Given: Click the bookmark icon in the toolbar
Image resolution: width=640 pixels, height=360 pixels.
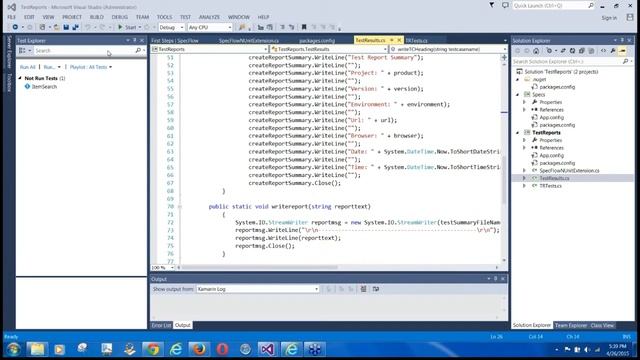Looking at the screenshot, I should click(x=304, y=27).
